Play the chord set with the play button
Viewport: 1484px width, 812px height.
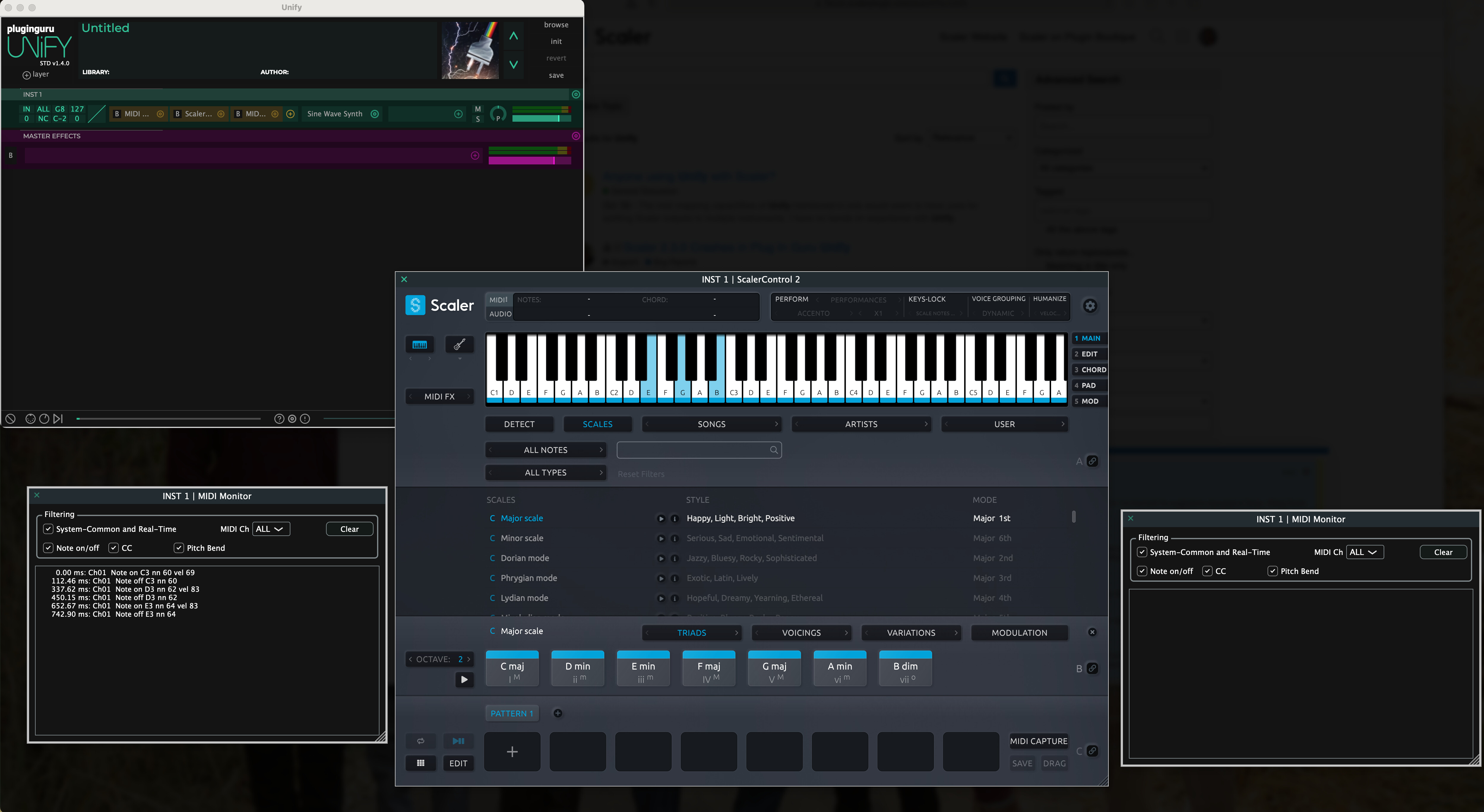click(x=464, y=680)
